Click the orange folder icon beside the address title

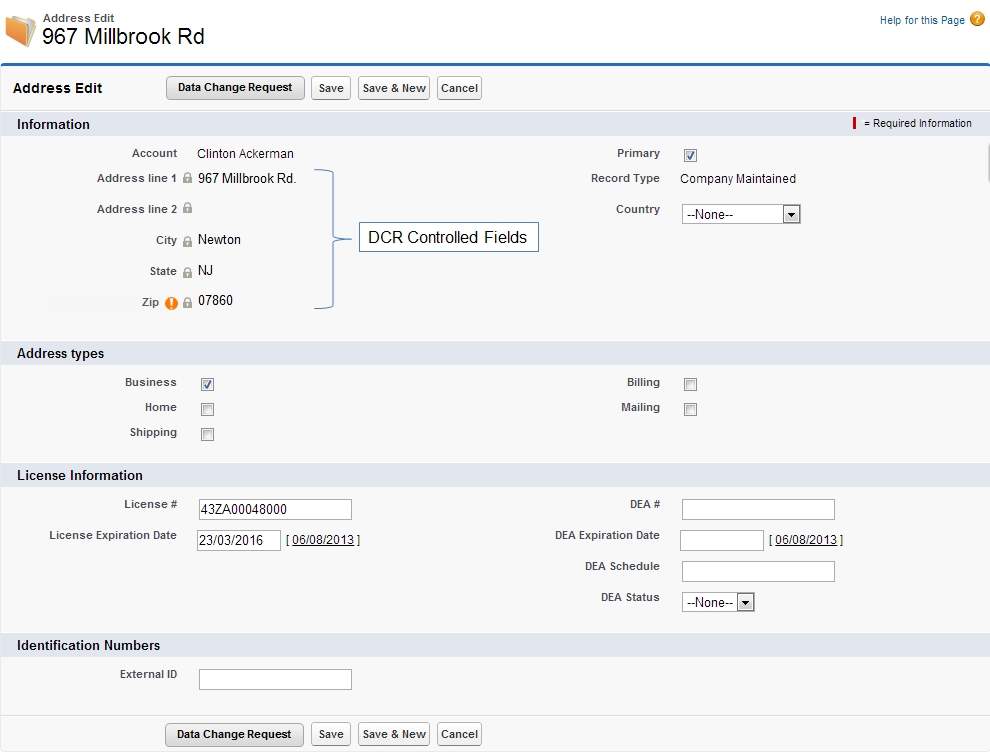pyautogui.click(x=20, y=31)
